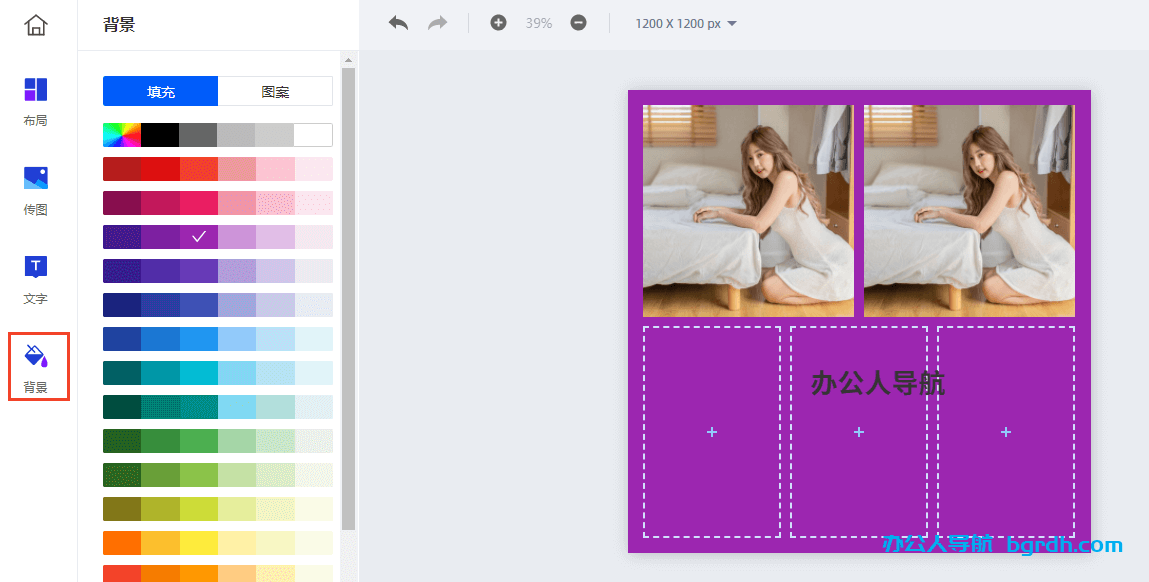Add image to bottom-left empty cell
This screenshot has width=1149, height=582.
click(x=712, y=432)
